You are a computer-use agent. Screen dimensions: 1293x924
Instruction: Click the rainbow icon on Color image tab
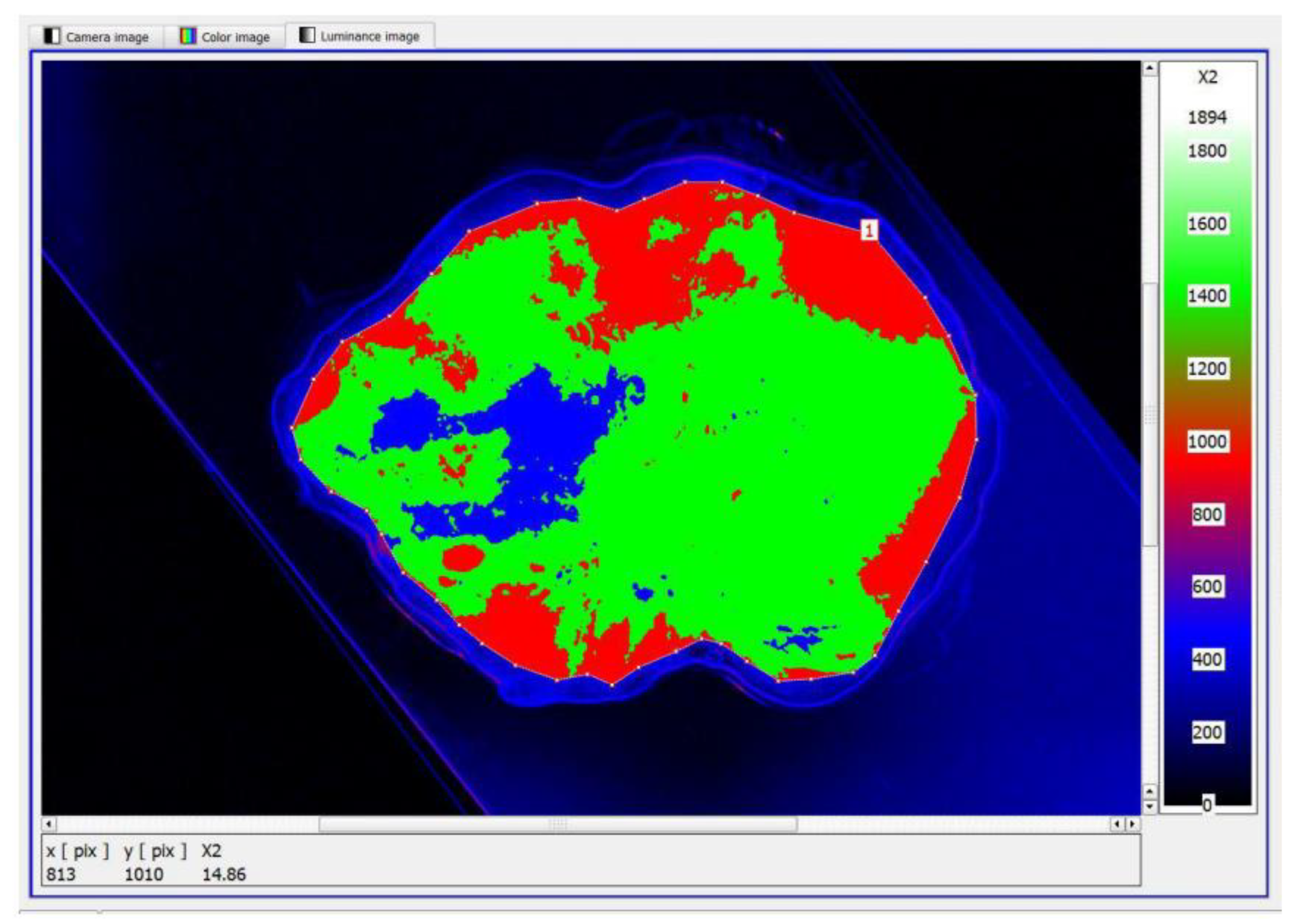[188, 36]
